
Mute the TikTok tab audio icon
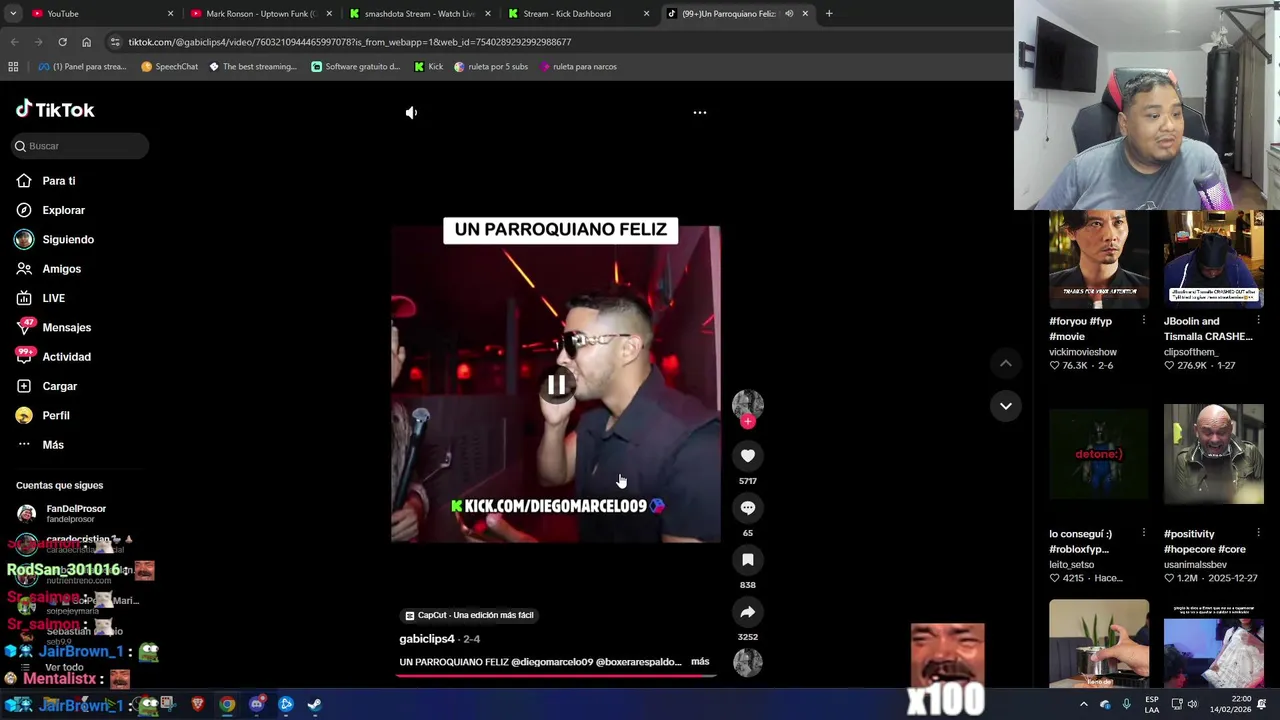point(789,14)
